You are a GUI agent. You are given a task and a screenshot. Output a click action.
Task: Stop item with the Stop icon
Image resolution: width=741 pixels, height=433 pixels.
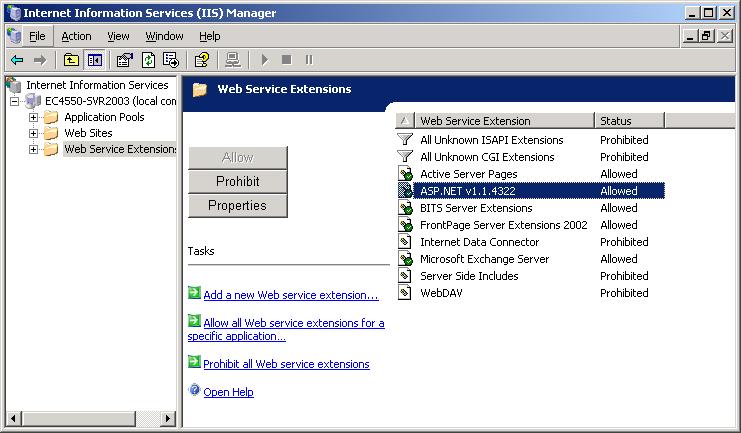click(x=286, y=60)
